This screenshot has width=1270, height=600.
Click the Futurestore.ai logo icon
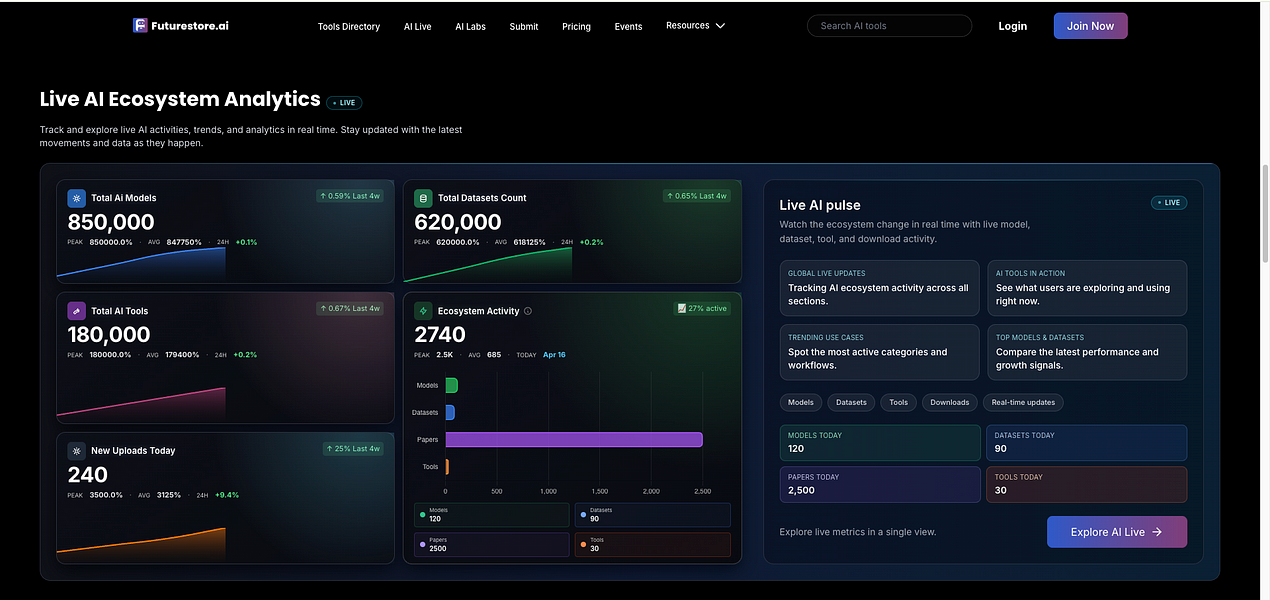140,25
